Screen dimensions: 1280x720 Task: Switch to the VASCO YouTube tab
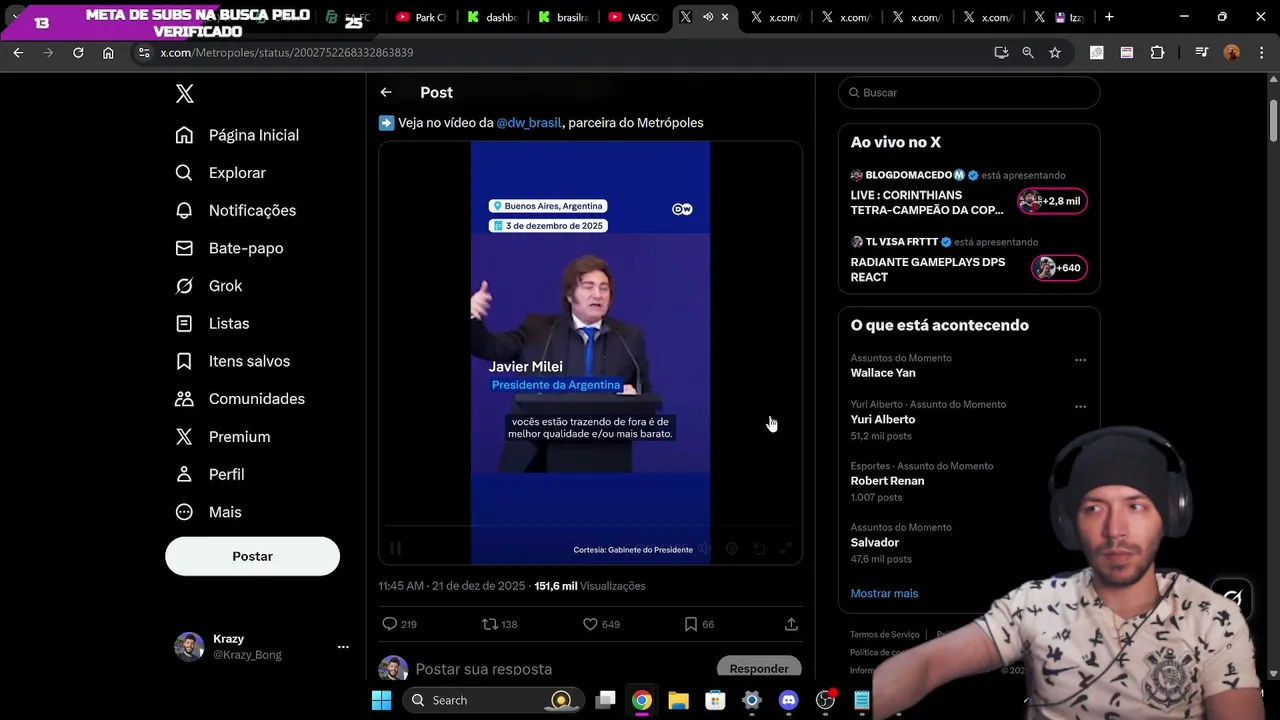click(634, 17)
